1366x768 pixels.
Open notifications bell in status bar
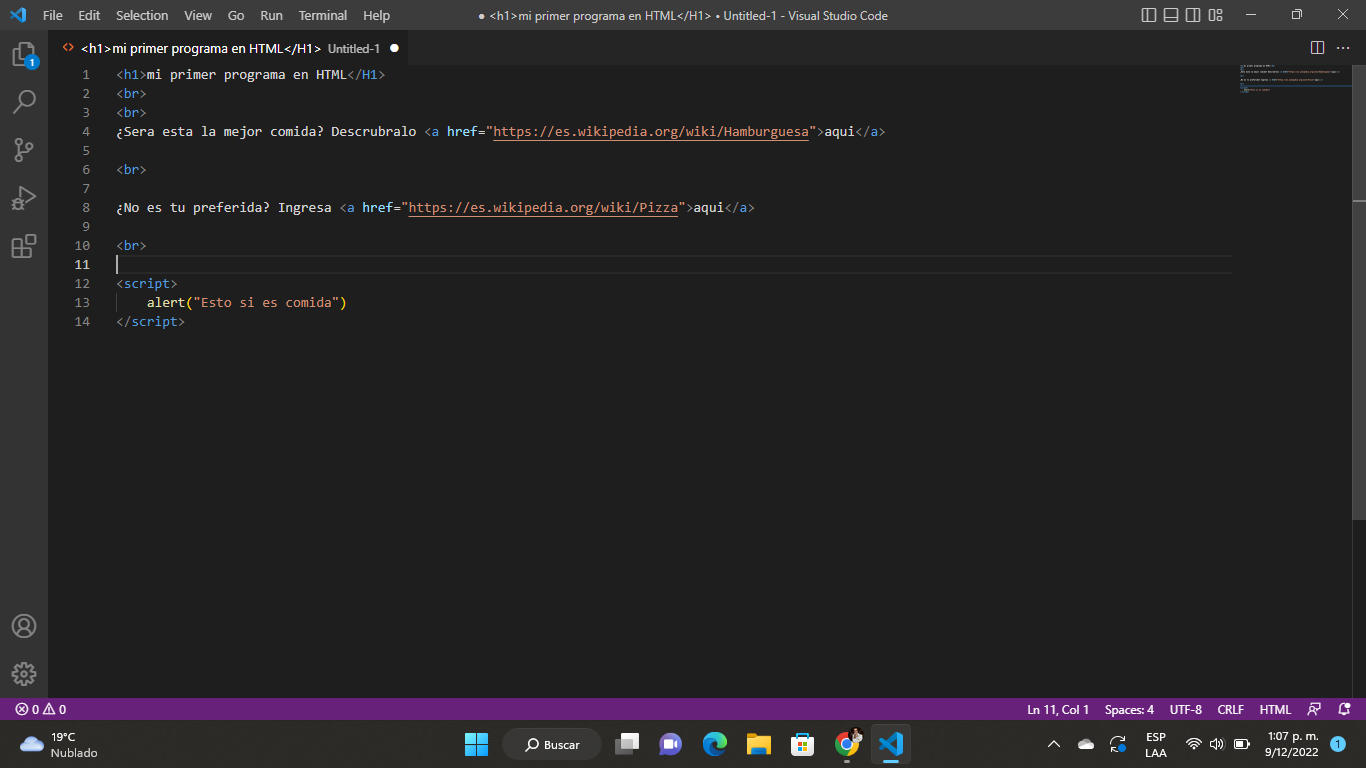tap(1344, 709)
